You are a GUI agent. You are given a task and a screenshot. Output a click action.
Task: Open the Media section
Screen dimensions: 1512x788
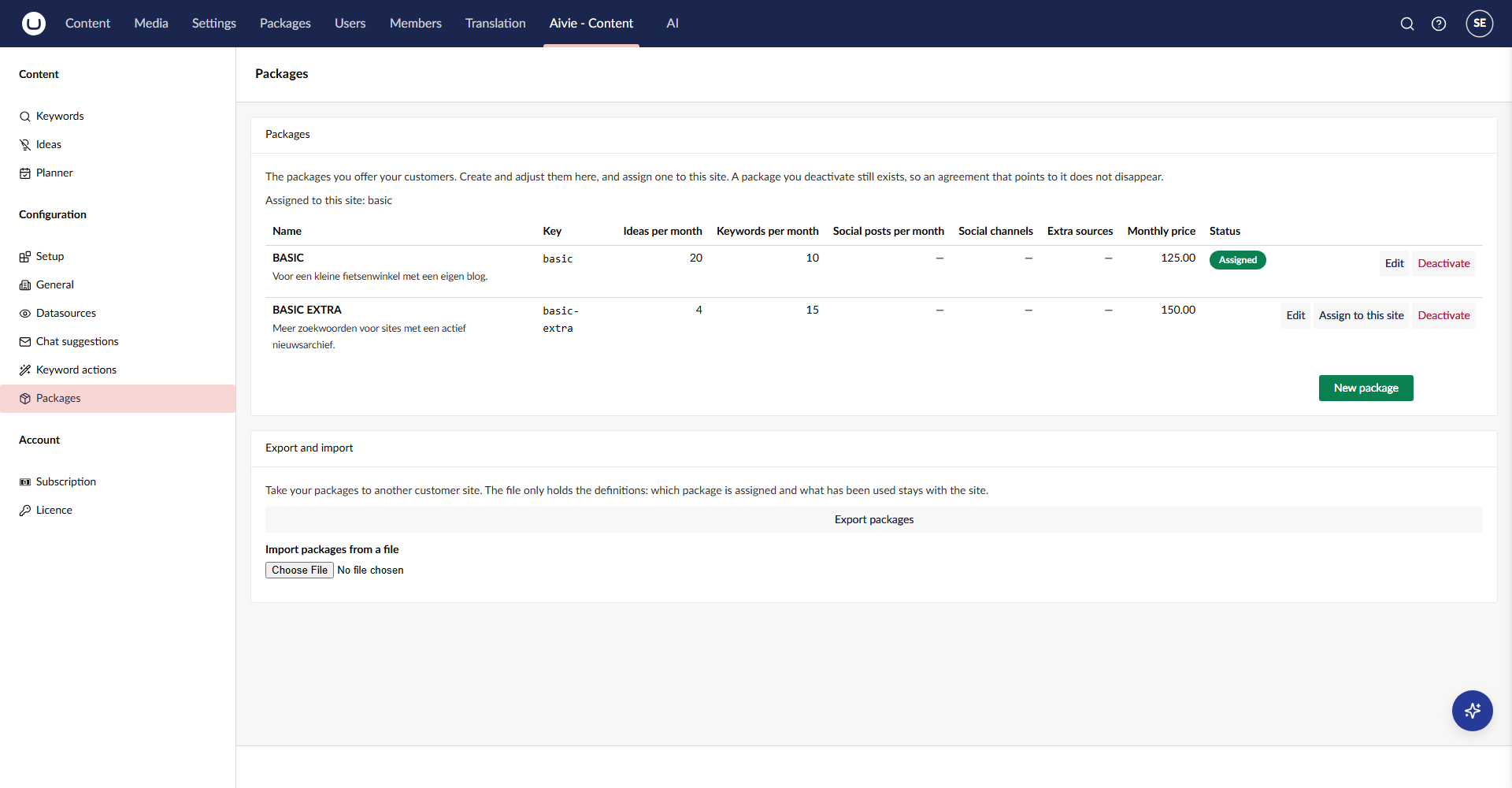click(151, 24)
